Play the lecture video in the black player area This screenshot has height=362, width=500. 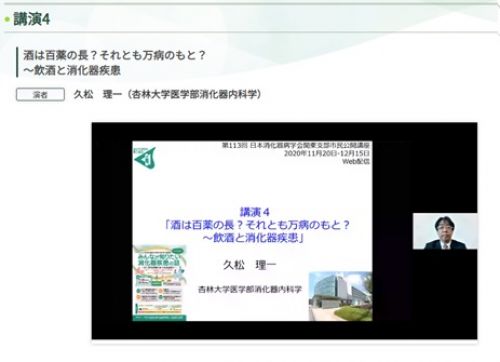click(284, 231)
